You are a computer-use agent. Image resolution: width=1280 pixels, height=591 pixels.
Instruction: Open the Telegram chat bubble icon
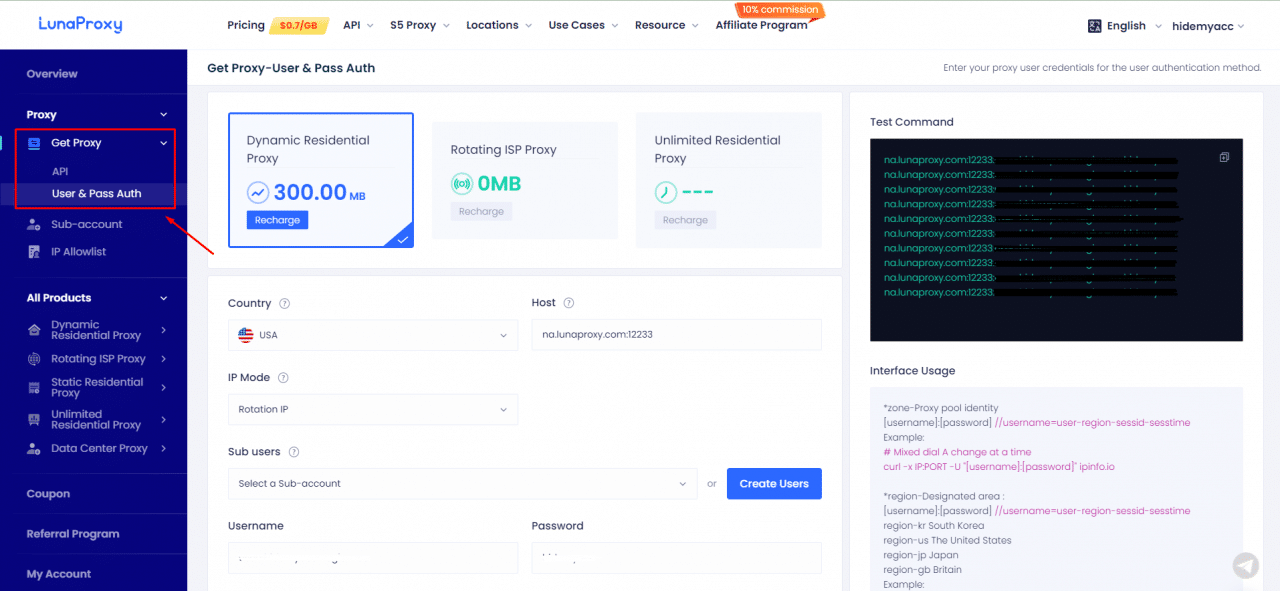1245,566
